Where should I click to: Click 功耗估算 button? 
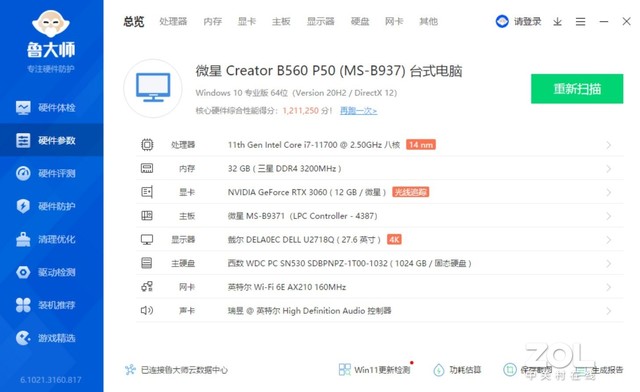click(458, 370)
